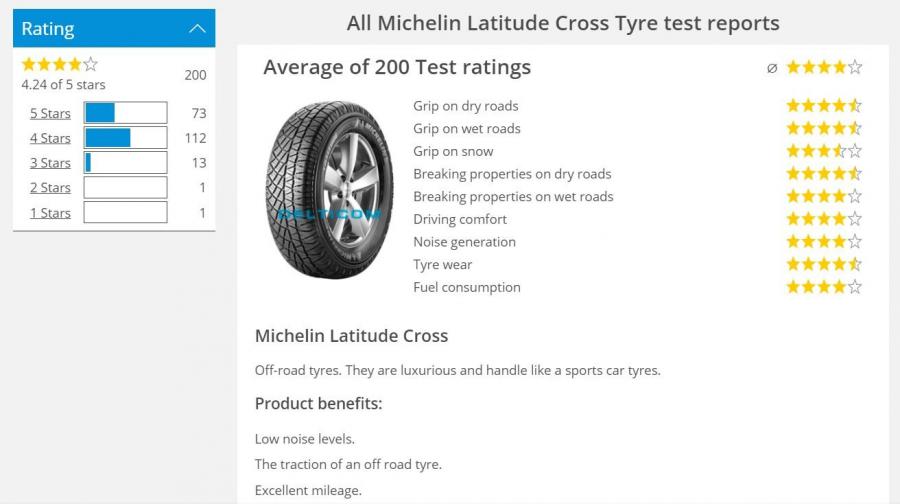Filter reviews by 4 Stars link
Image resolution: width=900 pixels, height=504 pixels.
click(50, 138)
